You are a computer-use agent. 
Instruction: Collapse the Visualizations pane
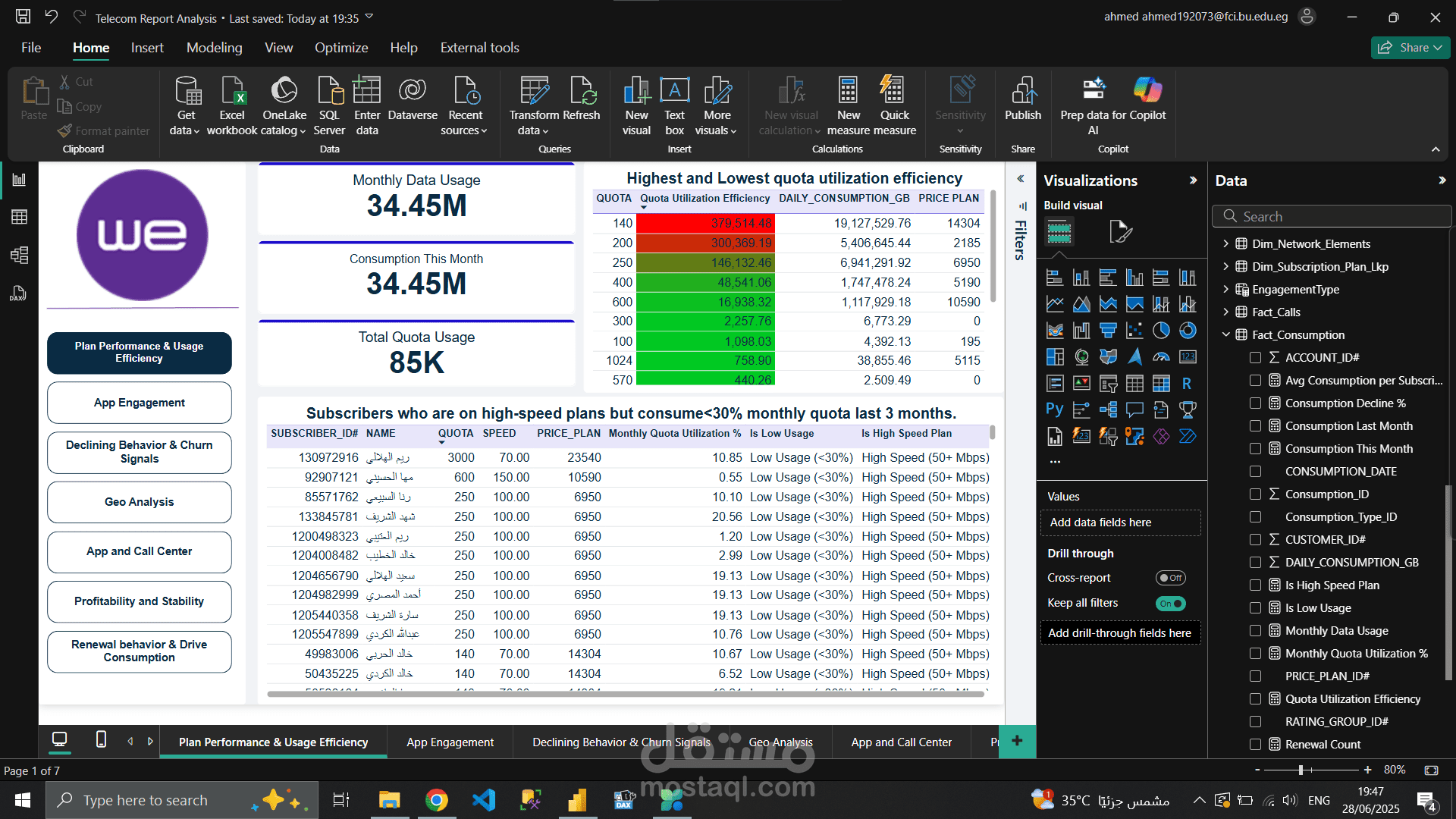[1193, 180]
